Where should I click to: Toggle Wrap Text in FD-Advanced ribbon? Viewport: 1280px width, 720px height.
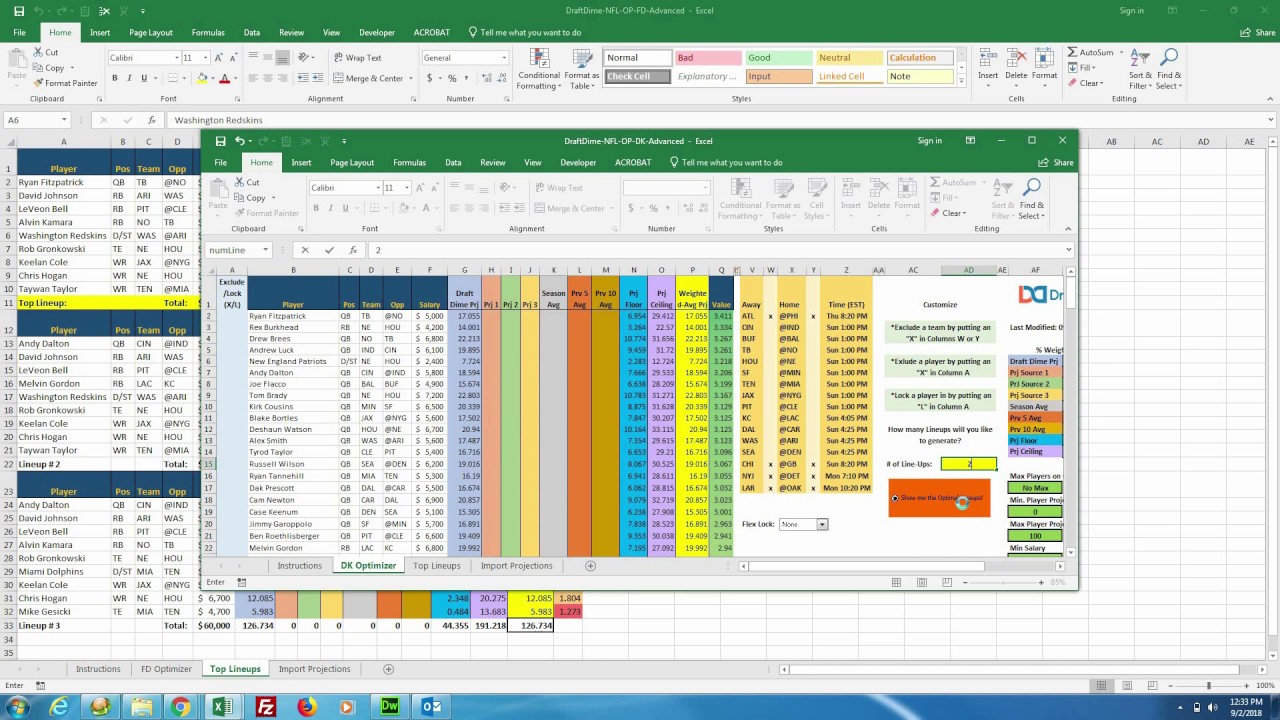[x=358, y=58]
